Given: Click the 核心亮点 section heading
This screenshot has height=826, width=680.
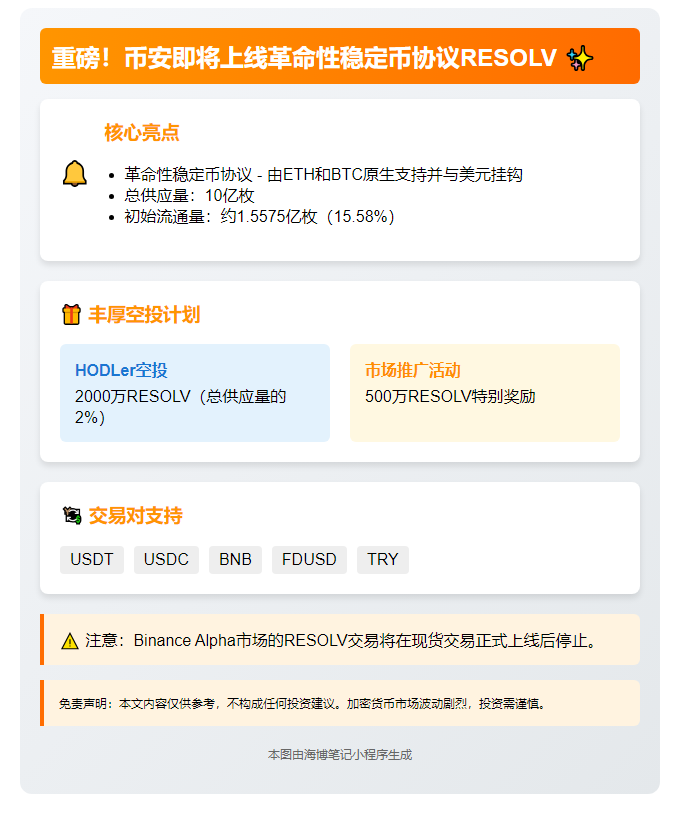Looking at the screenshot, I should (x=142, y=133).
